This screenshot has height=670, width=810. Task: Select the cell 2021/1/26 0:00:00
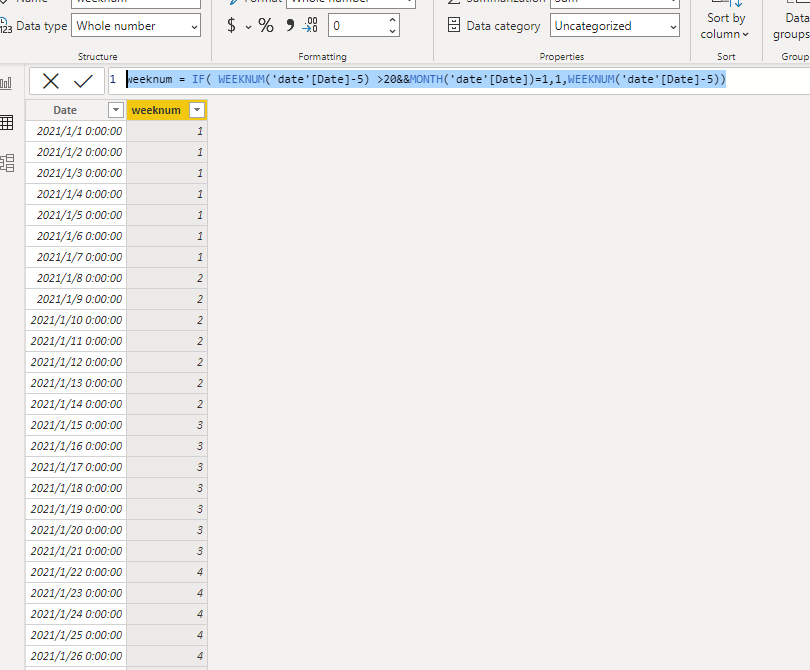pos(76,657)
